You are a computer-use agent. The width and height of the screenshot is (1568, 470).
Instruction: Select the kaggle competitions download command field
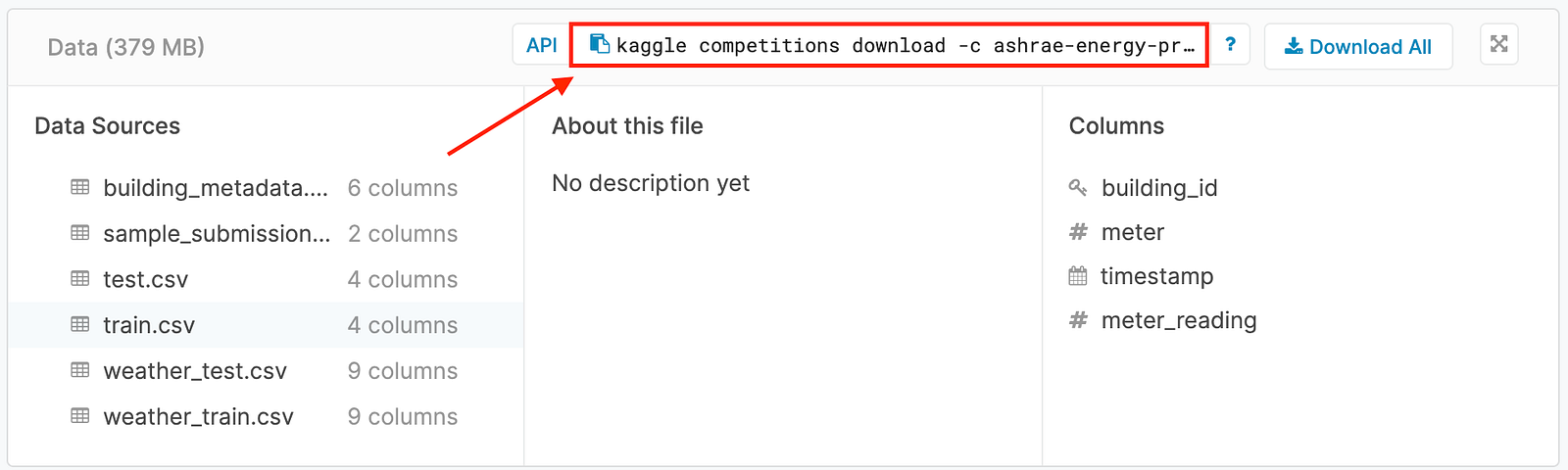pyautogui.click(x=889, y=45)
